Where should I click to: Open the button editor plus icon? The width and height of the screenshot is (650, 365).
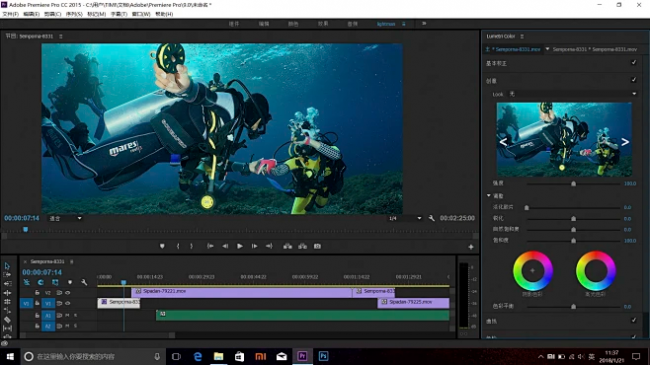click(471, 247)
